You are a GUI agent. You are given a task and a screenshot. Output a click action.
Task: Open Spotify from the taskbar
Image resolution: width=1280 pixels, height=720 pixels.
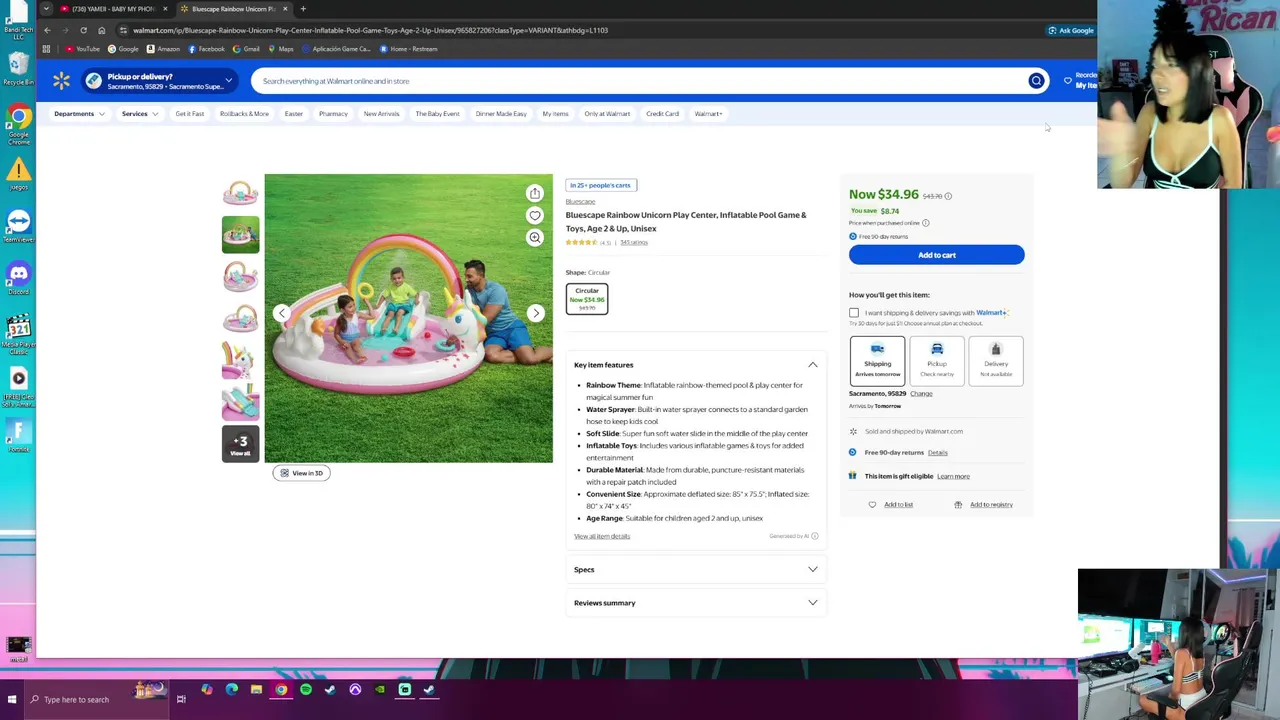pyautogui.click(x=306, y=689)
